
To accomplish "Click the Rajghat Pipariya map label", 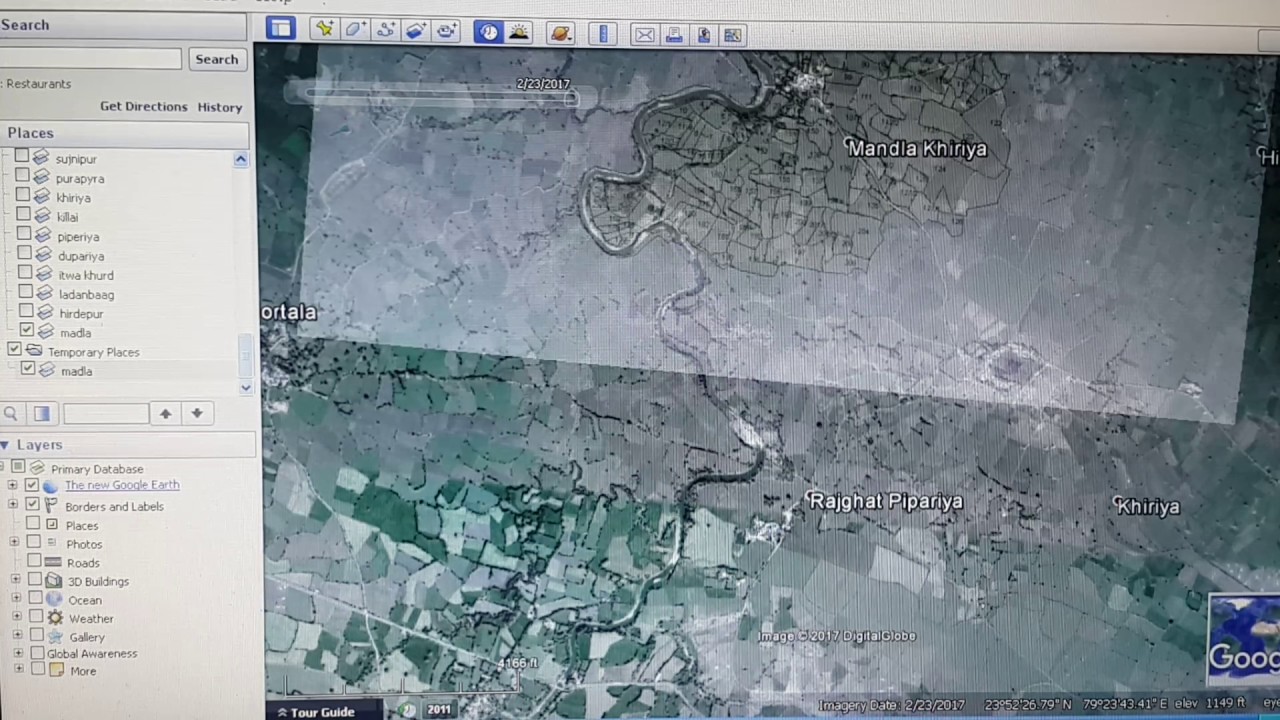I will point(885,502).
